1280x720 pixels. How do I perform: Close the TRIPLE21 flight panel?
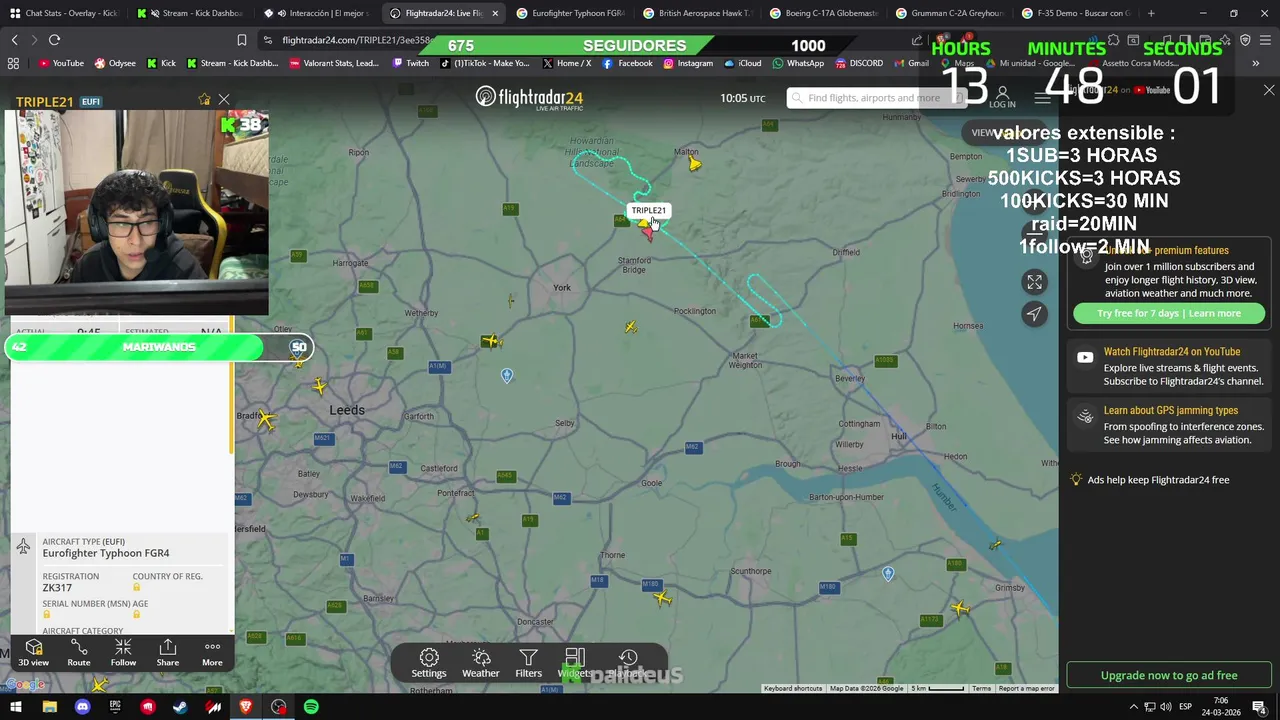click(224, 100)
